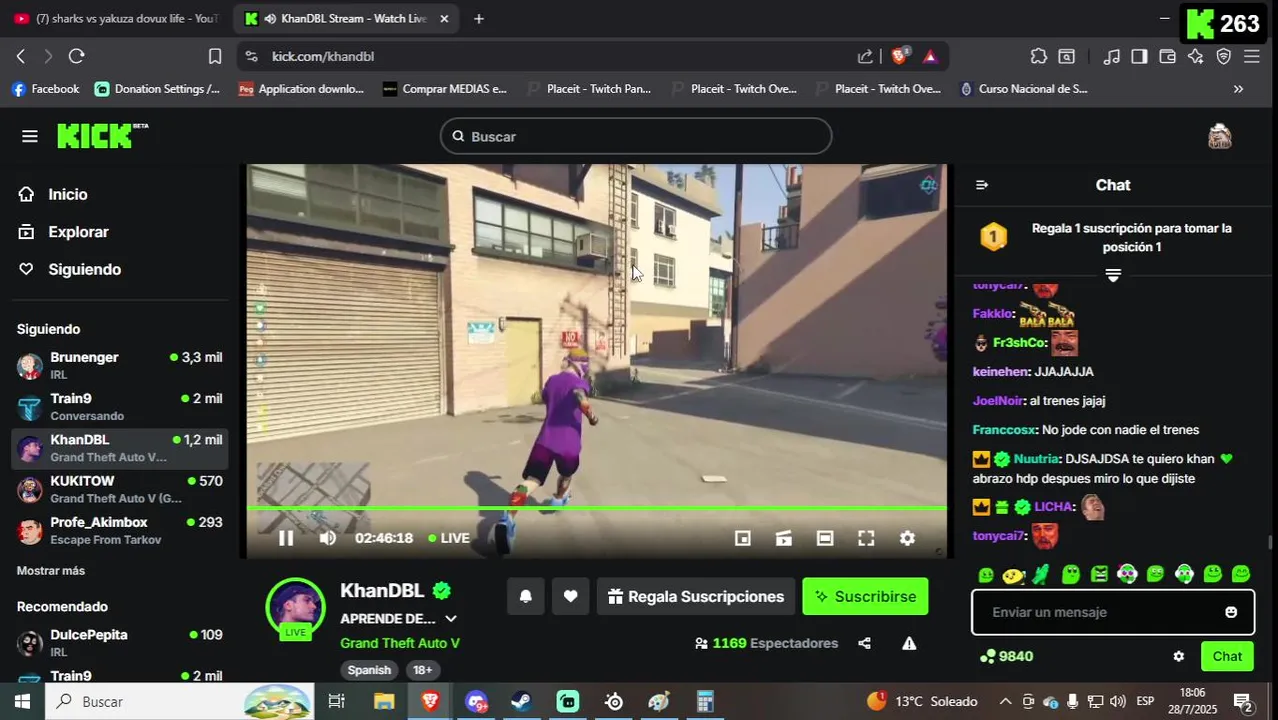
Task: Open Brave Wallet icon
Action: coord(1167,56)
